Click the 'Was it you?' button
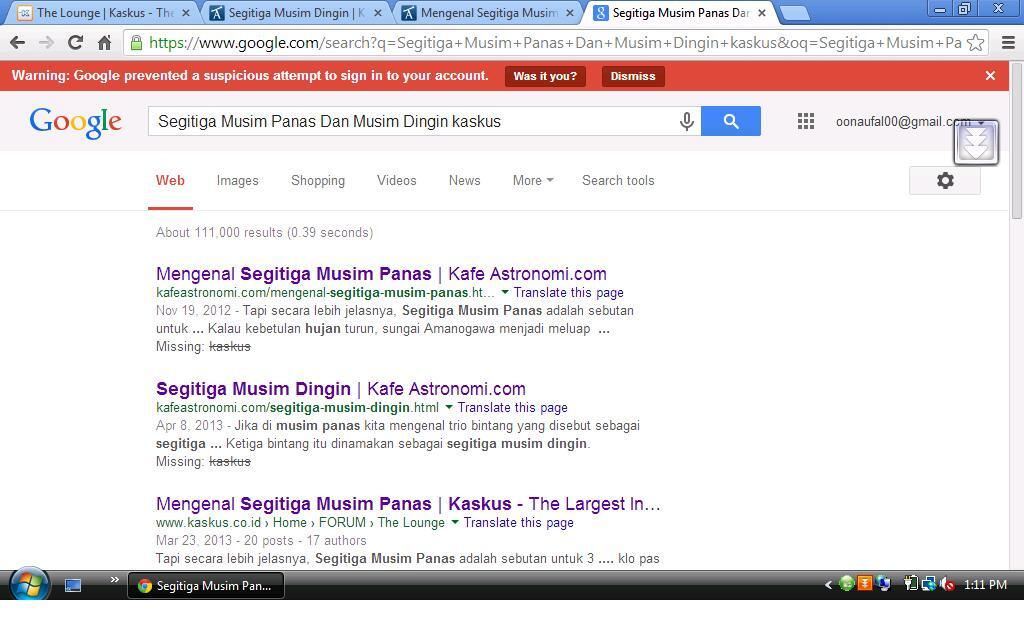This screenshot has width=1024, height=640. (544, 76)
